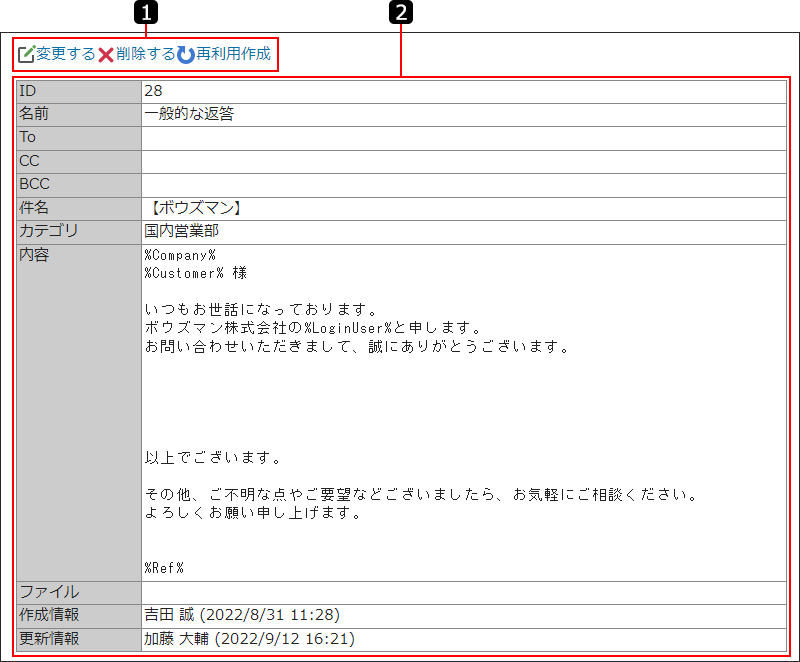
Task: Click the red X delete icon
Action: pyautogui.click(x=106, y=55)
